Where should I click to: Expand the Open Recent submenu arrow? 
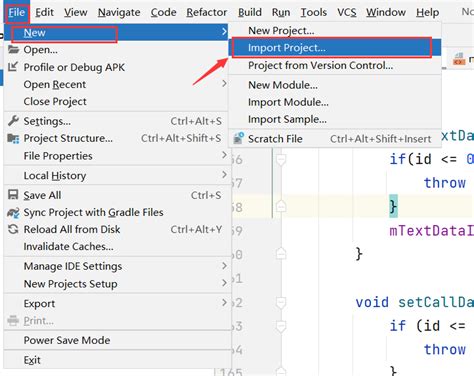tap(224, 84)
